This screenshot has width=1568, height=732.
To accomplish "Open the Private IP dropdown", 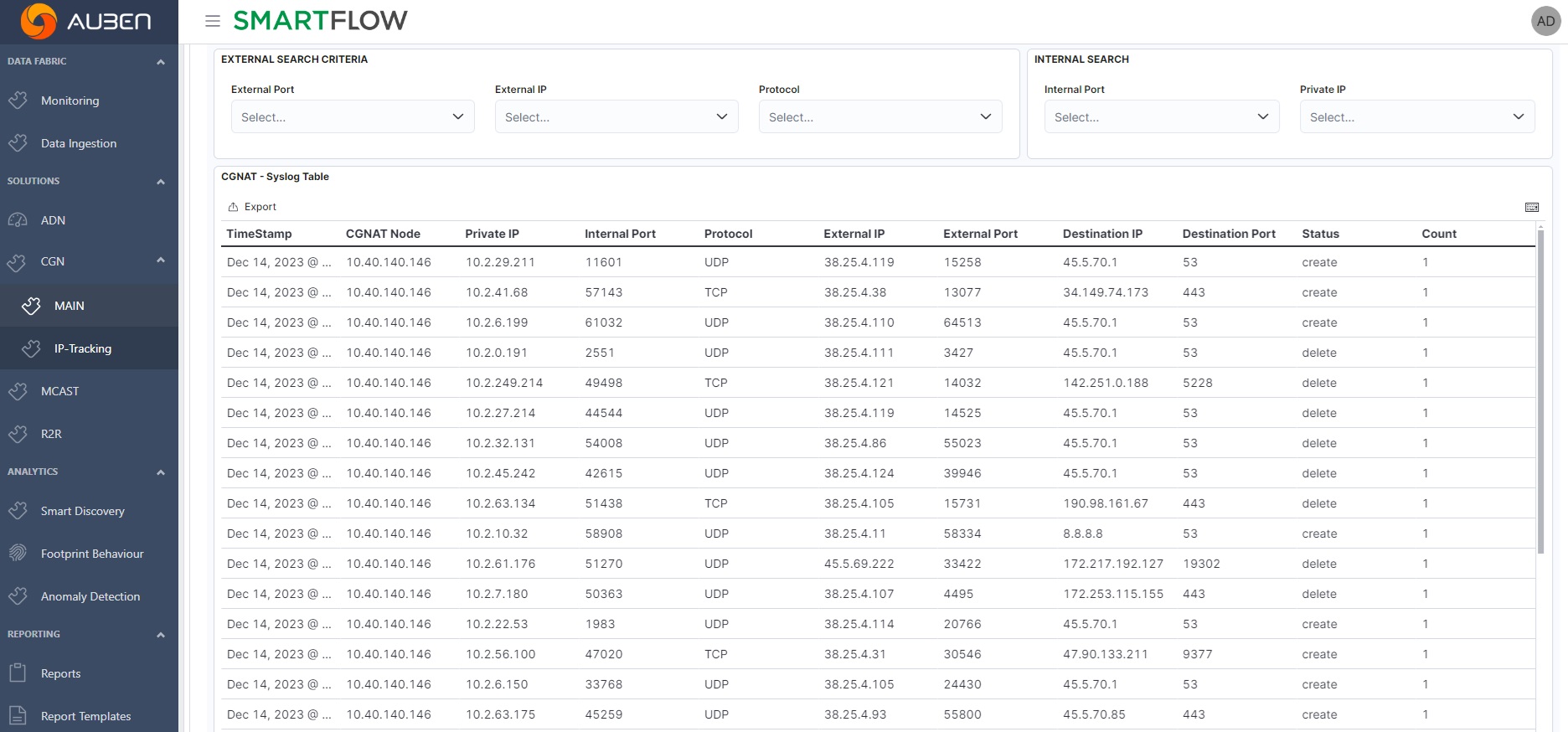I will click(1416, 117).
